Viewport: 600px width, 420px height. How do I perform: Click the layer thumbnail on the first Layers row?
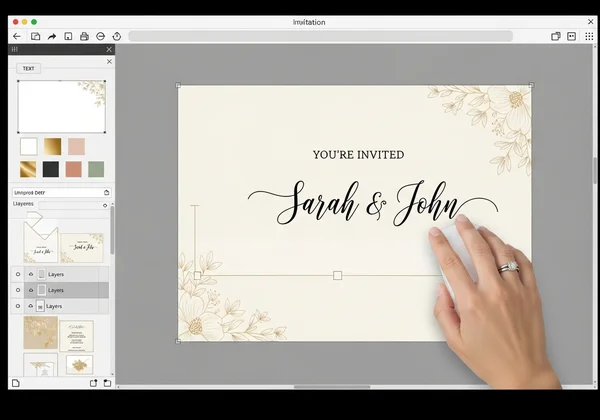tap(41, 274)
